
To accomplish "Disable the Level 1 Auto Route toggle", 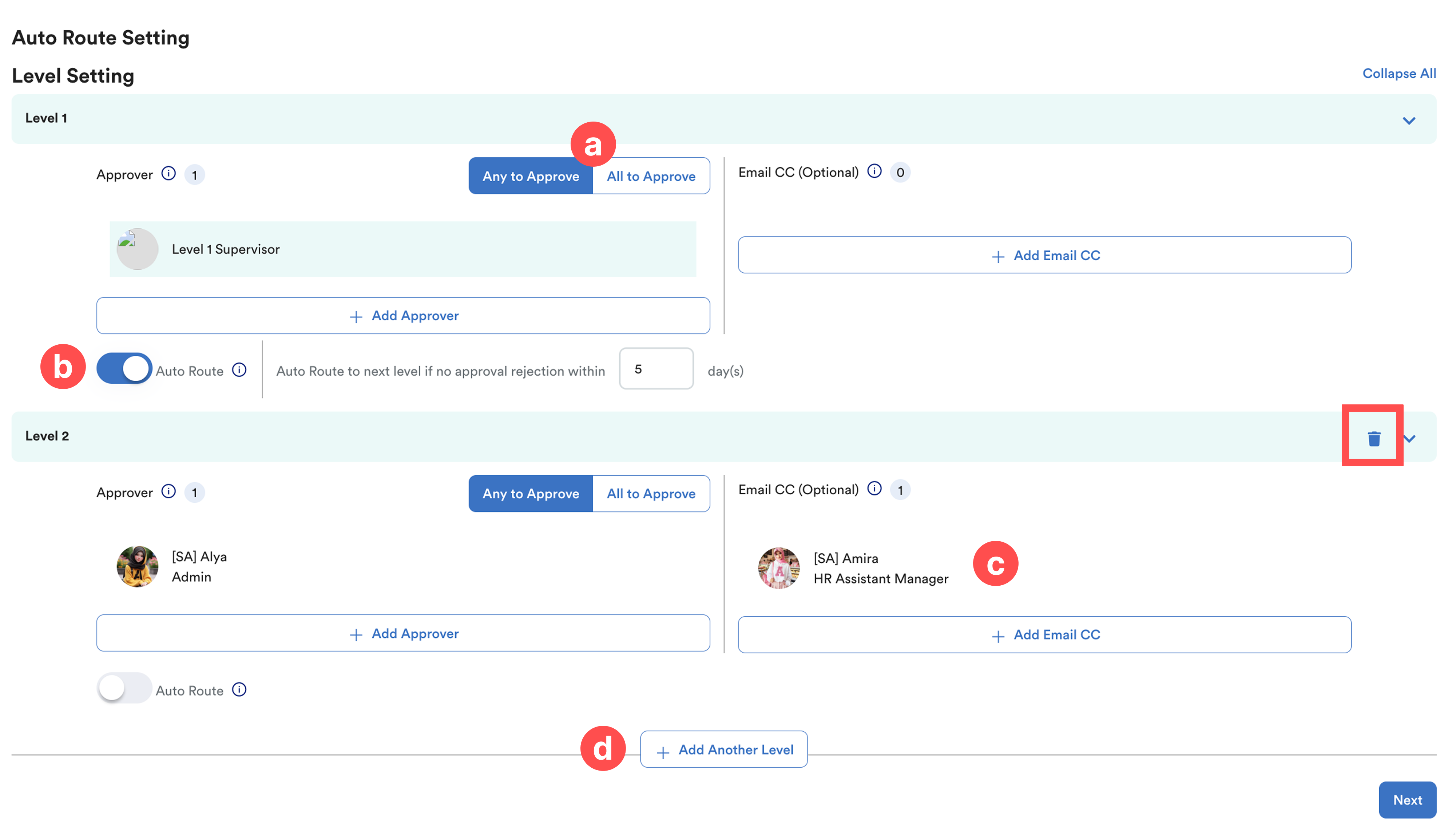I will click(124, 369).
